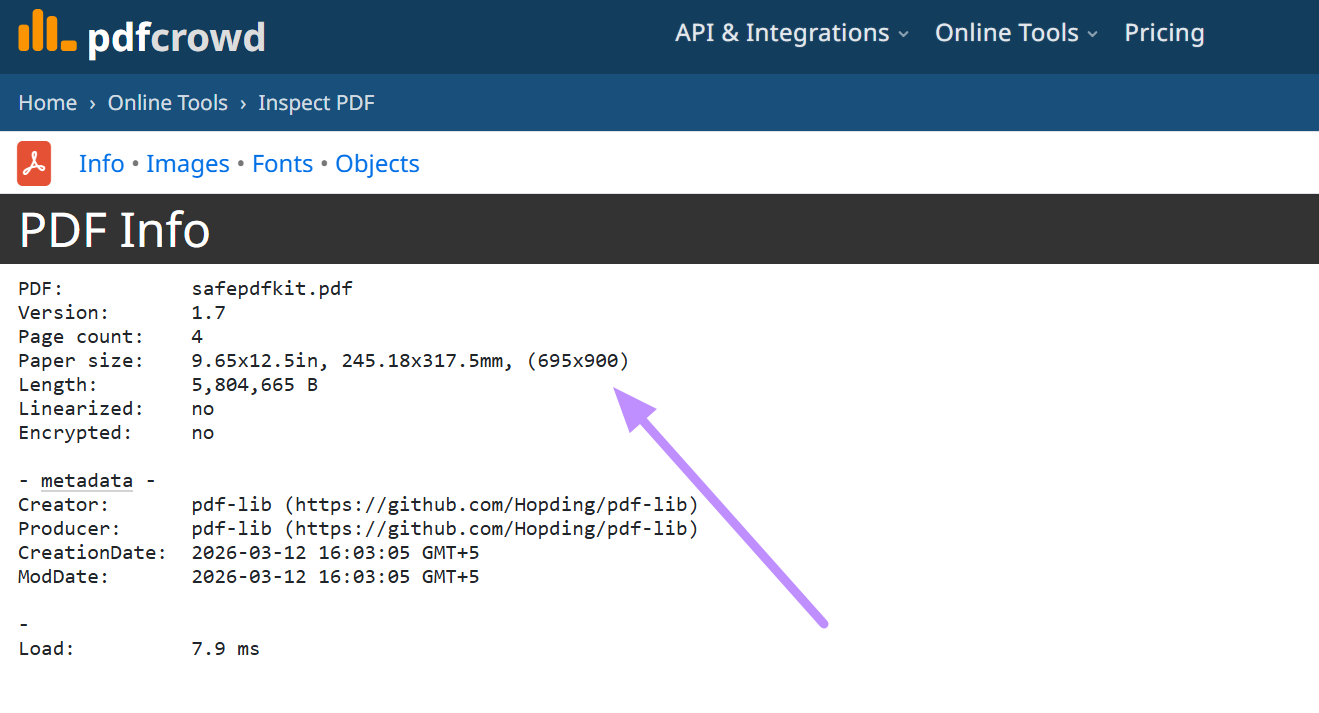Open the API & Integrations dropdown menu

(x=791, y=33)
